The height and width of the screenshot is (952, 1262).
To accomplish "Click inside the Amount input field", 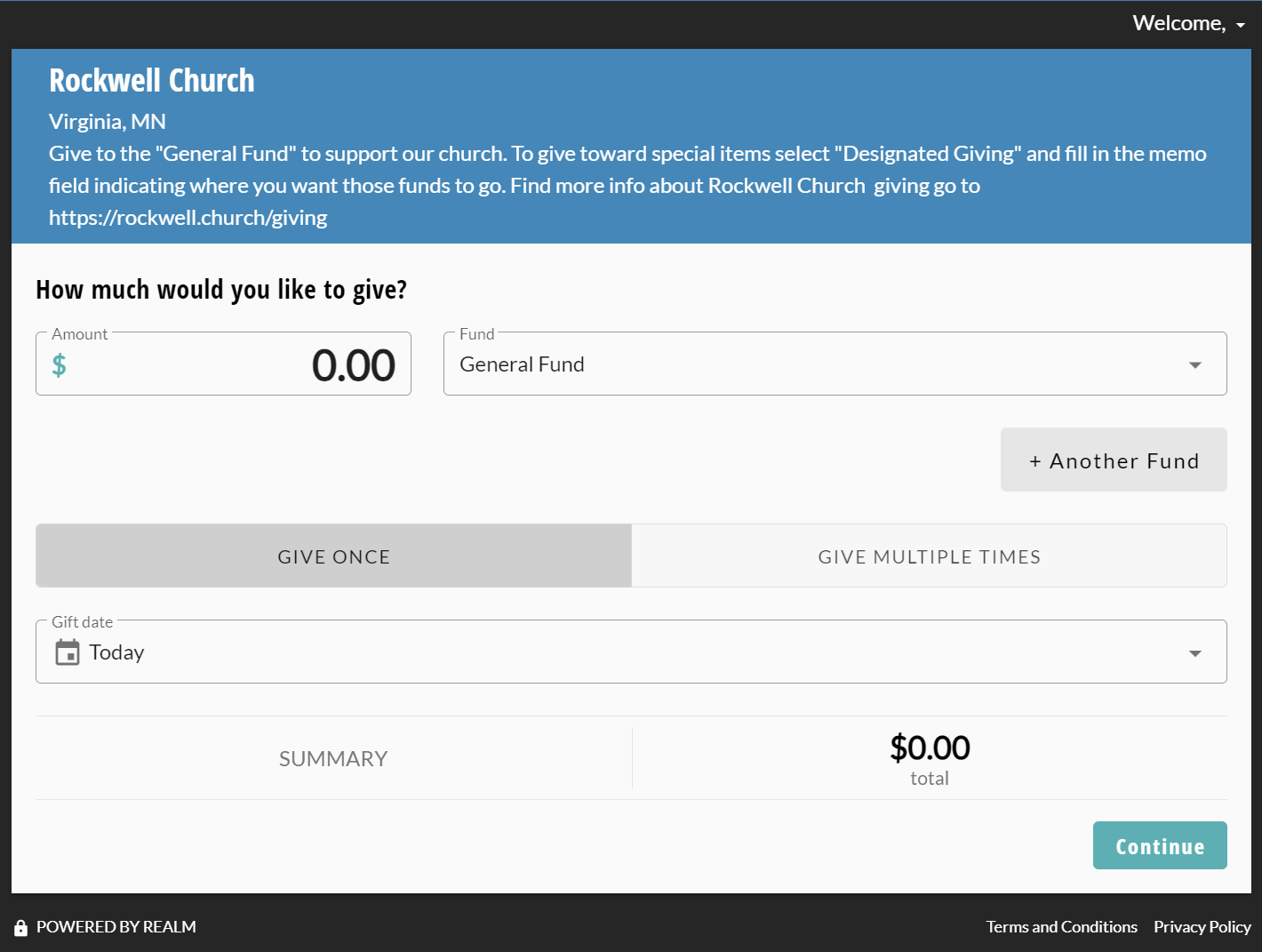I will (x=267, y=364).
